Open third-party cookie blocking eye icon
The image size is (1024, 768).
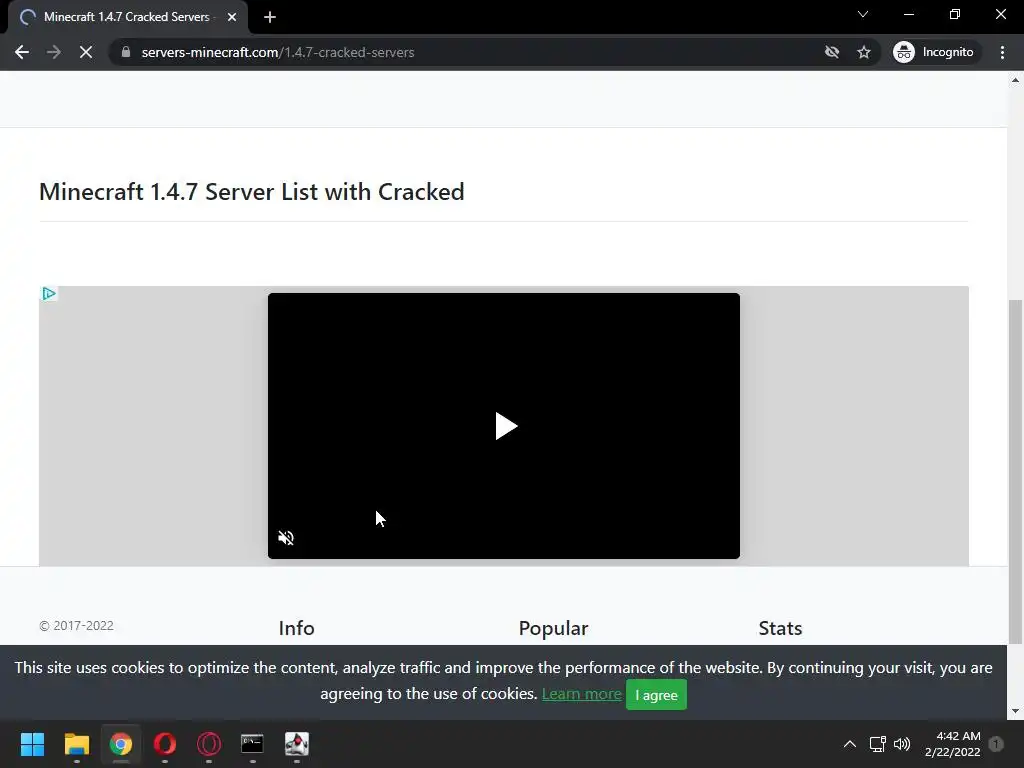point(831,52)
